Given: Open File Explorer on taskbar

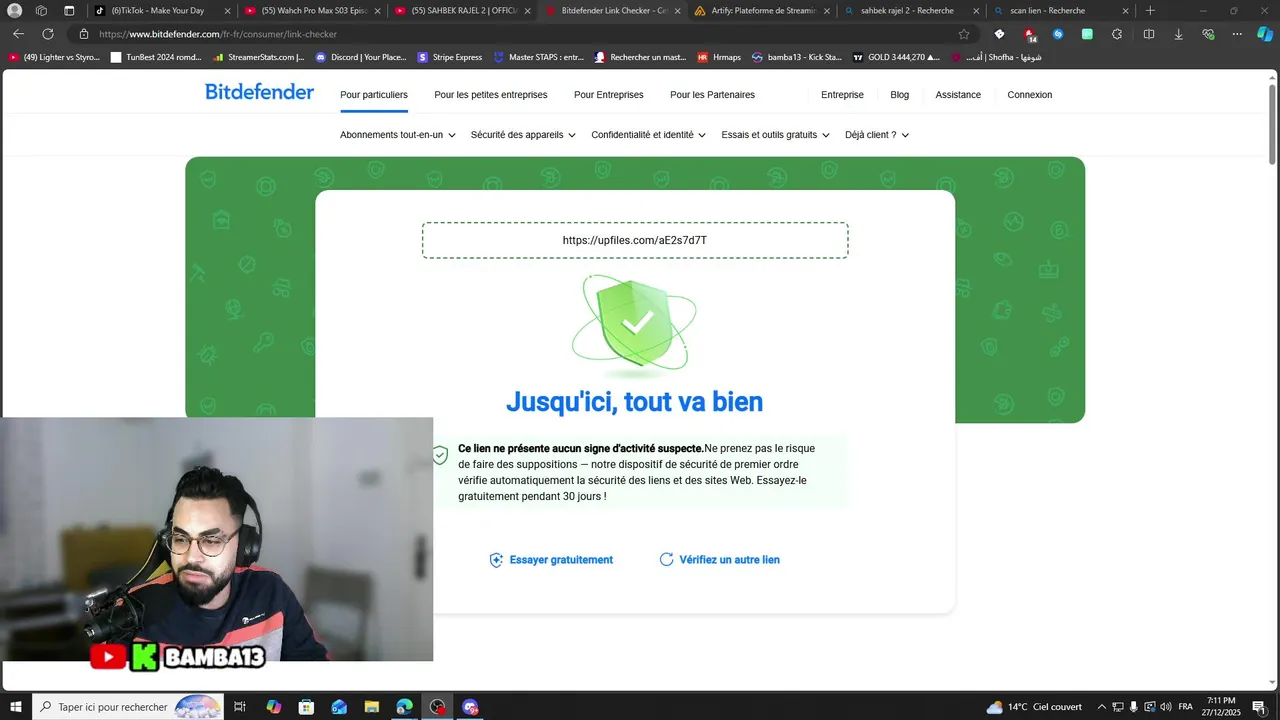Looking at the screenshot, I should point(372,707).
